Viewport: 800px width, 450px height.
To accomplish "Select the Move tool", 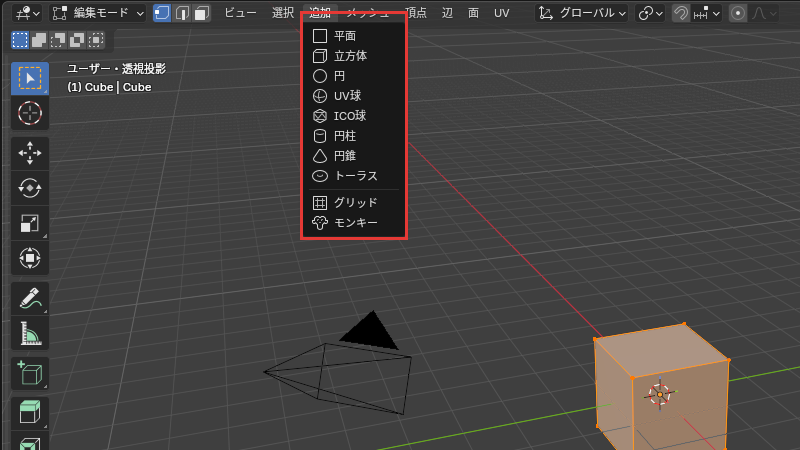I will (30, 153).
